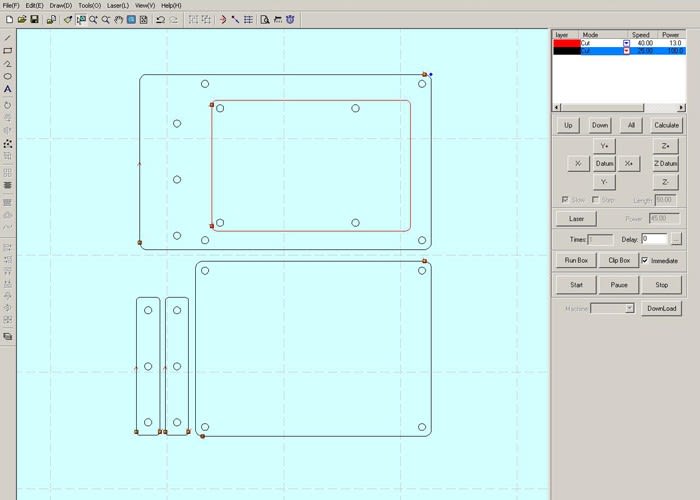The width and height of the screenshot is (700, 500).
Task: Create a new file with the toolbar icon
Action: pyautogui.click(x=9, y=20)
